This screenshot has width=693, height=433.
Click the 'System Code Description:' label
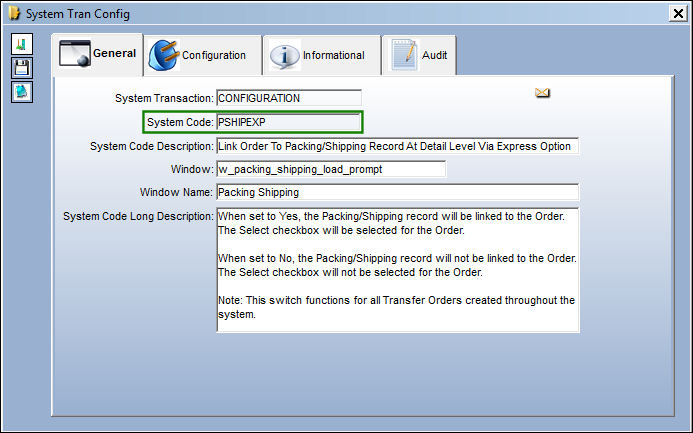click(x=152, y=146)
